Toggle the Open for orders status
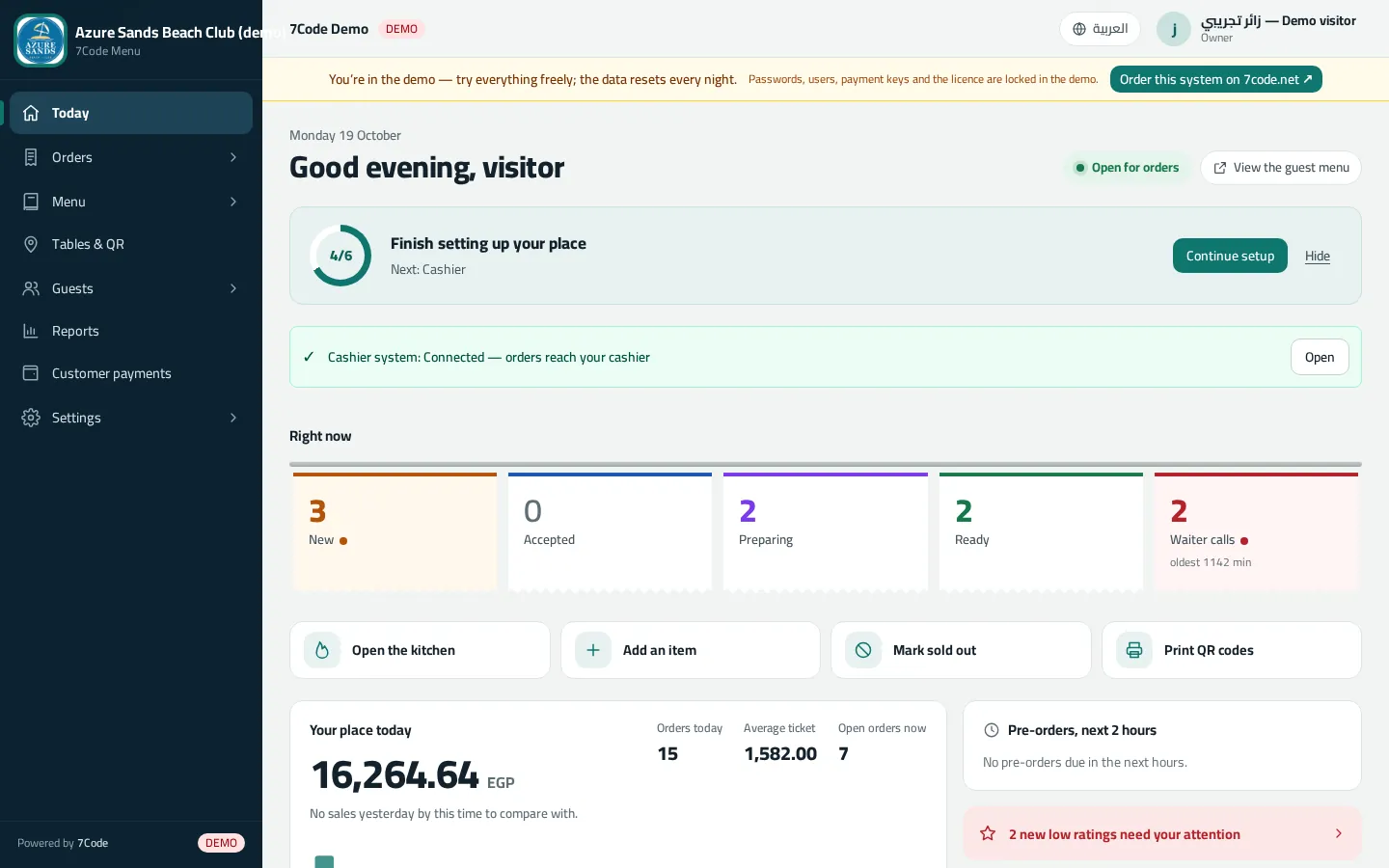Image resolution: width=1389 pixels, height=868 pixels. 1127,168
